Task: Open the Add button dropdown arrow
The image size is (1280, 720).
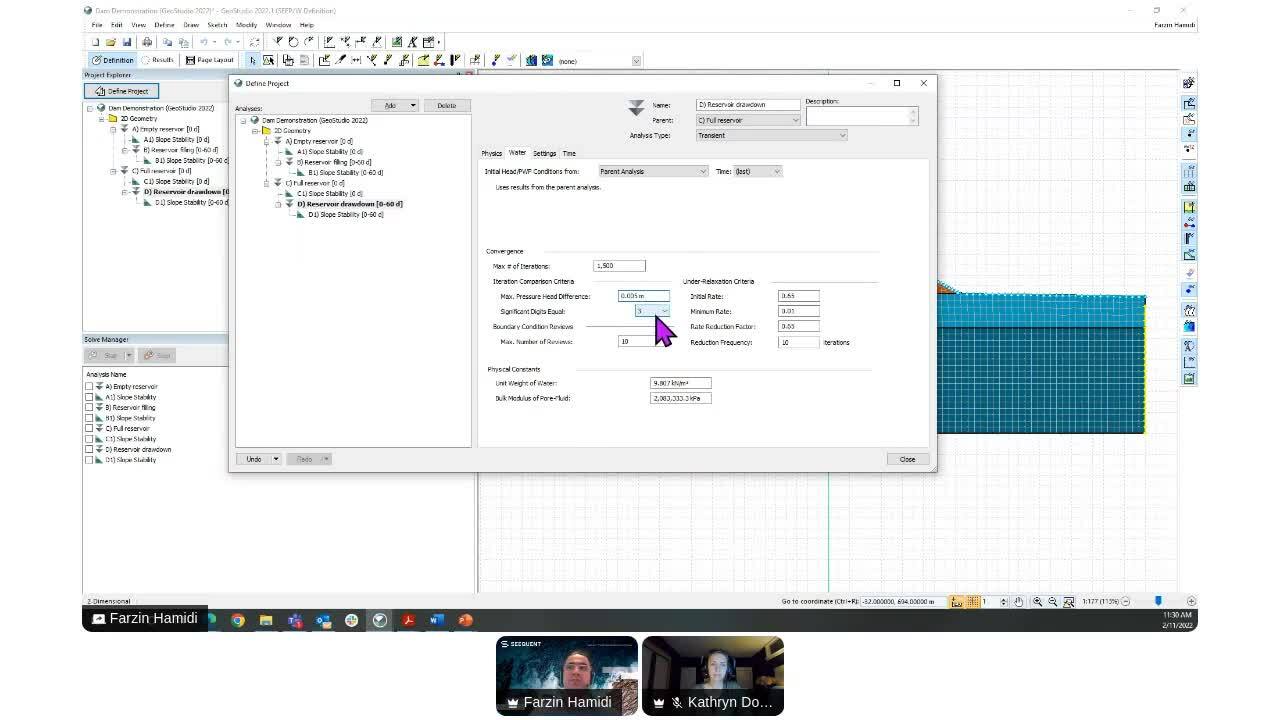Action: pos(413,105)
